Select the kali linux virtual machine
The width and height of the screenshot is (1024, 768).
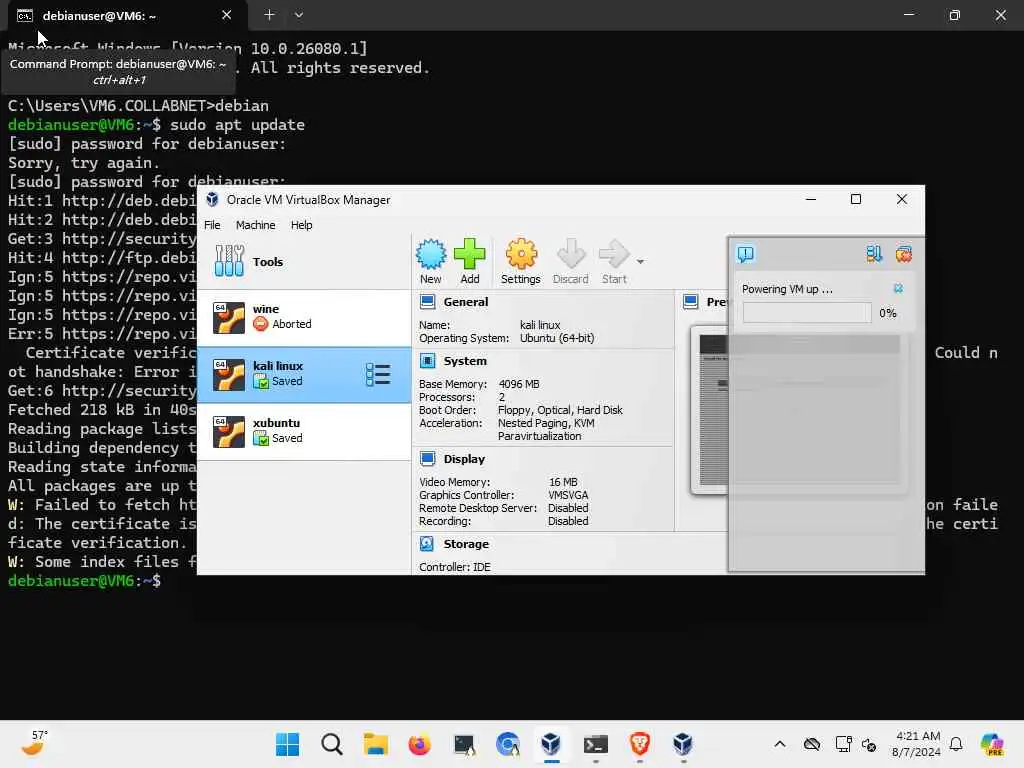point(304,375)
